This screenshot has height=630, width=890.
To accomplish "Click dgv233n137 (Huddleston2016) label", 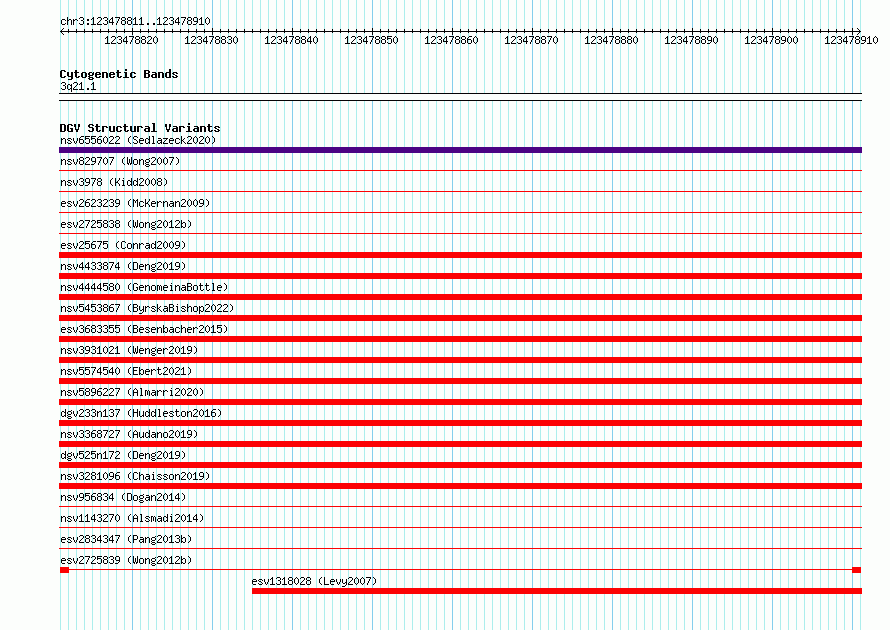I will (x=141, y=413).
